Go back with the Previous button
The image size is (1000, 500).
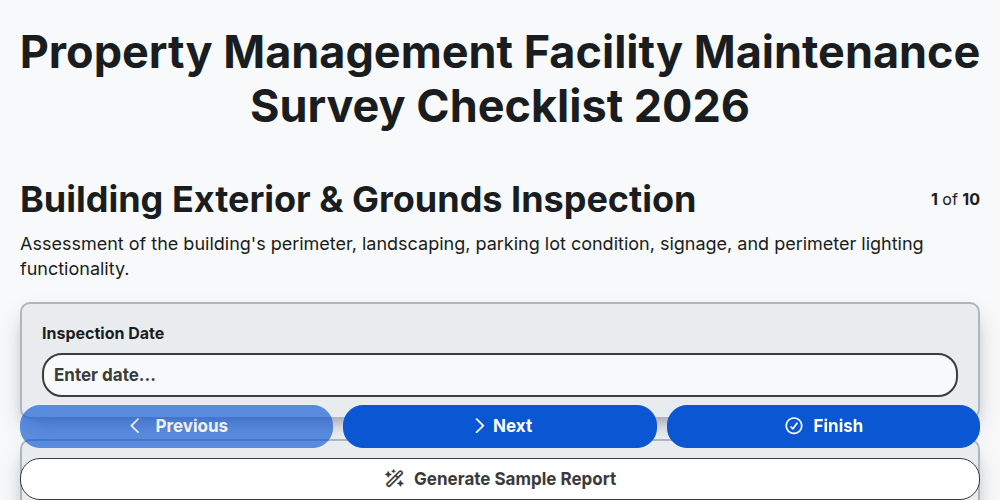[x=177, y=426]
